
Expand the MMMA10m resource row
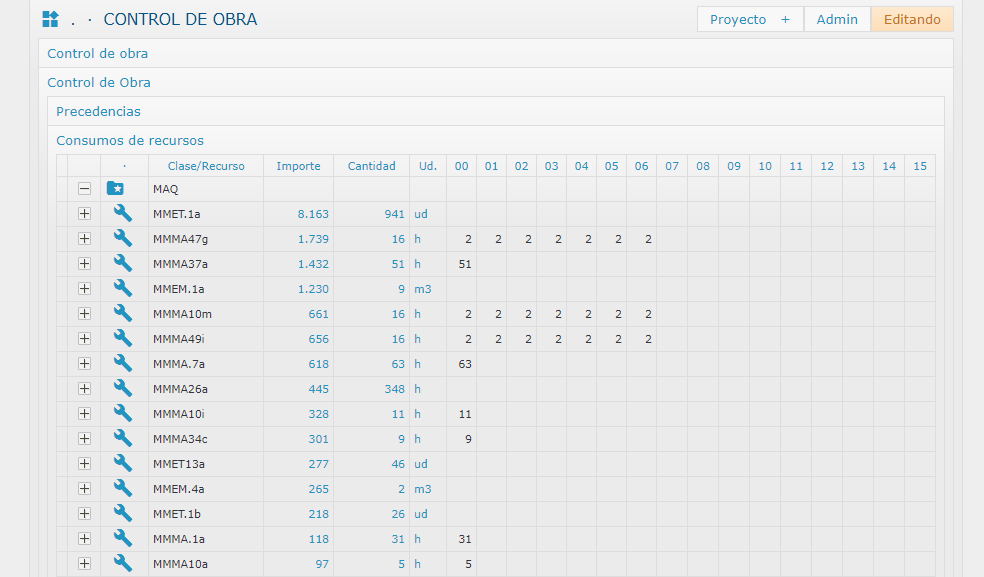click(x=85, y=313)
